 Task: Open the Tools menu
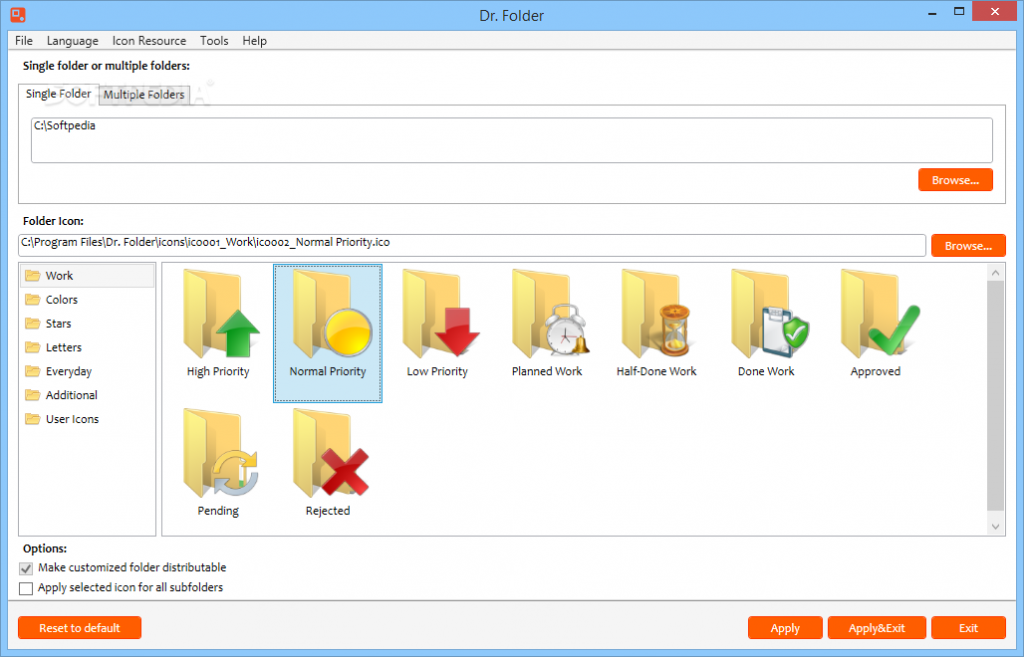pos(214,40)
